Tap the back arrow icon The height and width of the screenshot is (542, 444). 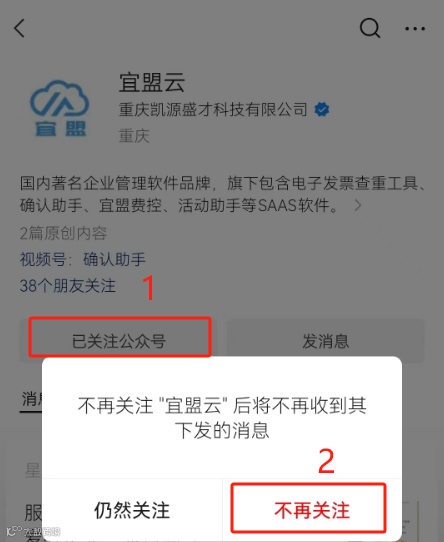point(20,28)
